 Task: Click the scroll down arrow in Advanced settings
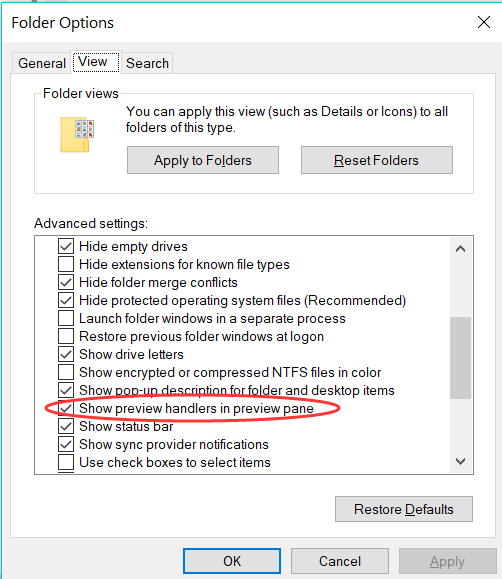(x=460, y=461)
